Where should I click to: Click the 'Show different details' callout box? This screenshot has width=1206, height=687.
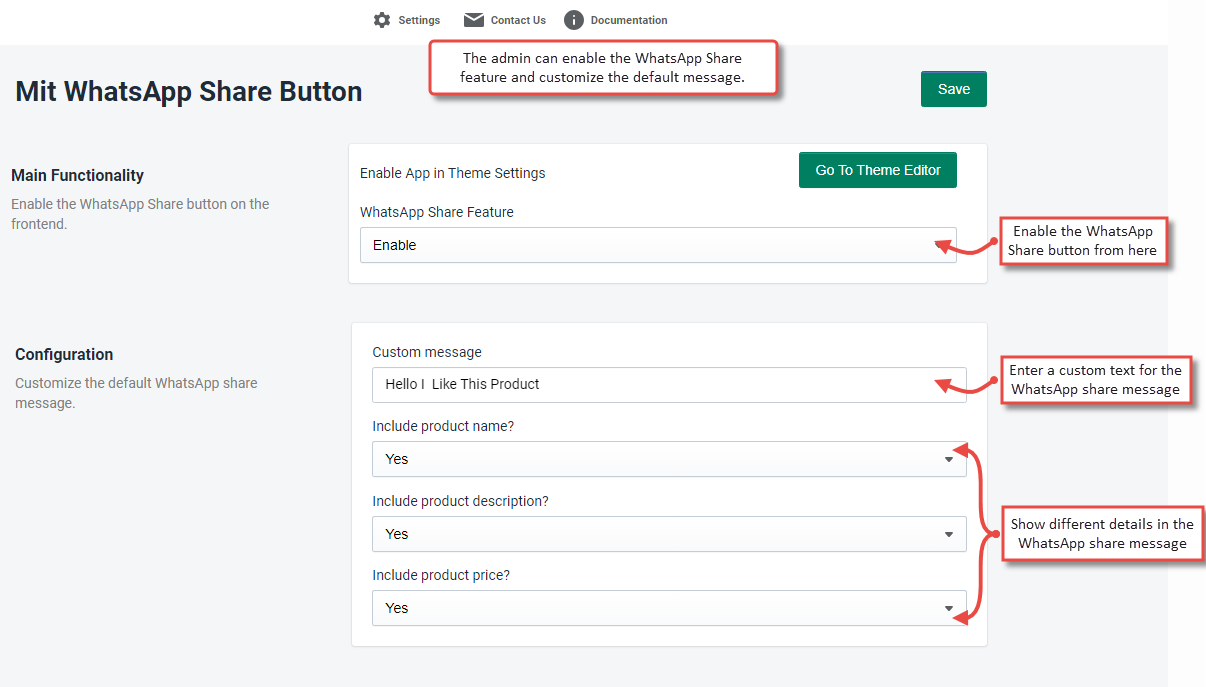pos(1102,534)
